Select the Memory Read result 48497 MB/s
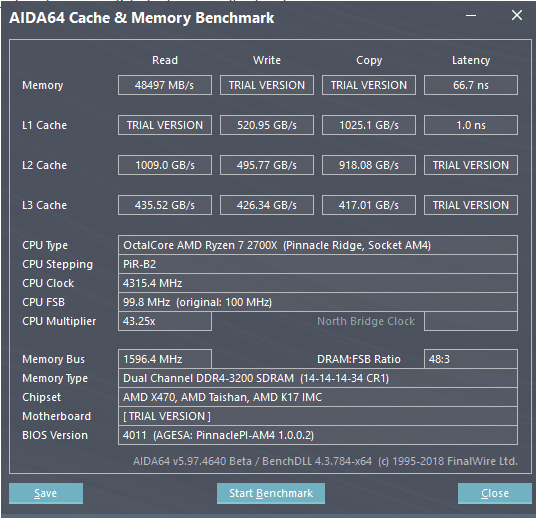This screenshot has width=536, height=518. coord(165,85)
